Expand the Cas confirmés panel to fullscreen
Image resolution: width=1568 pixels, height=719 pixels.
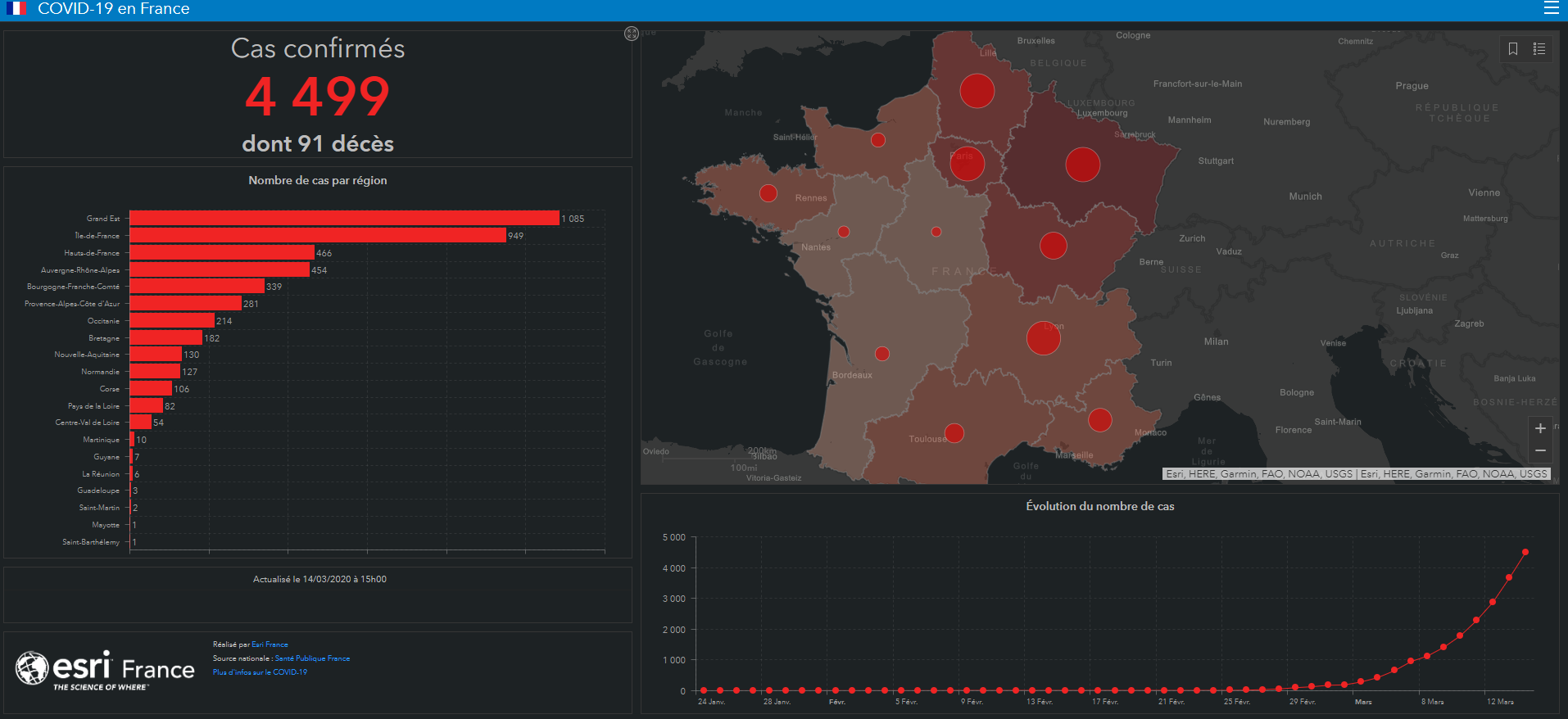tap(632, 34)
